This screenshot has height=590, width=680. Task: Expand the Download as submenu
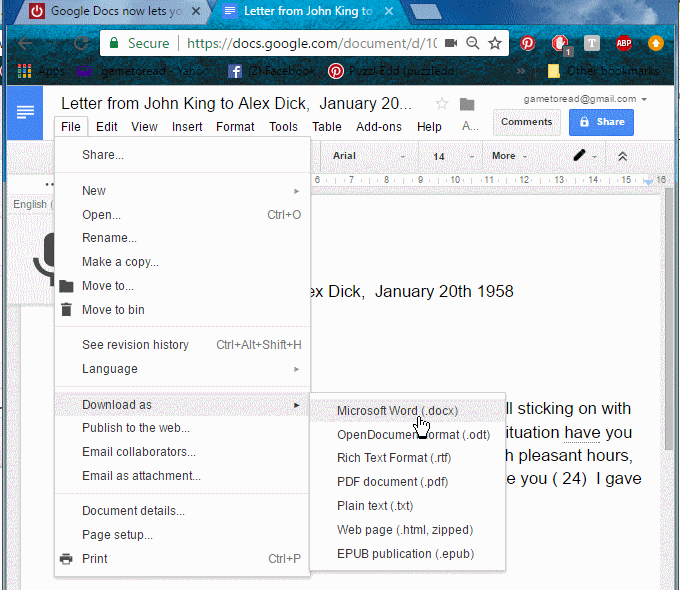pyautogui.click(x=182, y=405)
